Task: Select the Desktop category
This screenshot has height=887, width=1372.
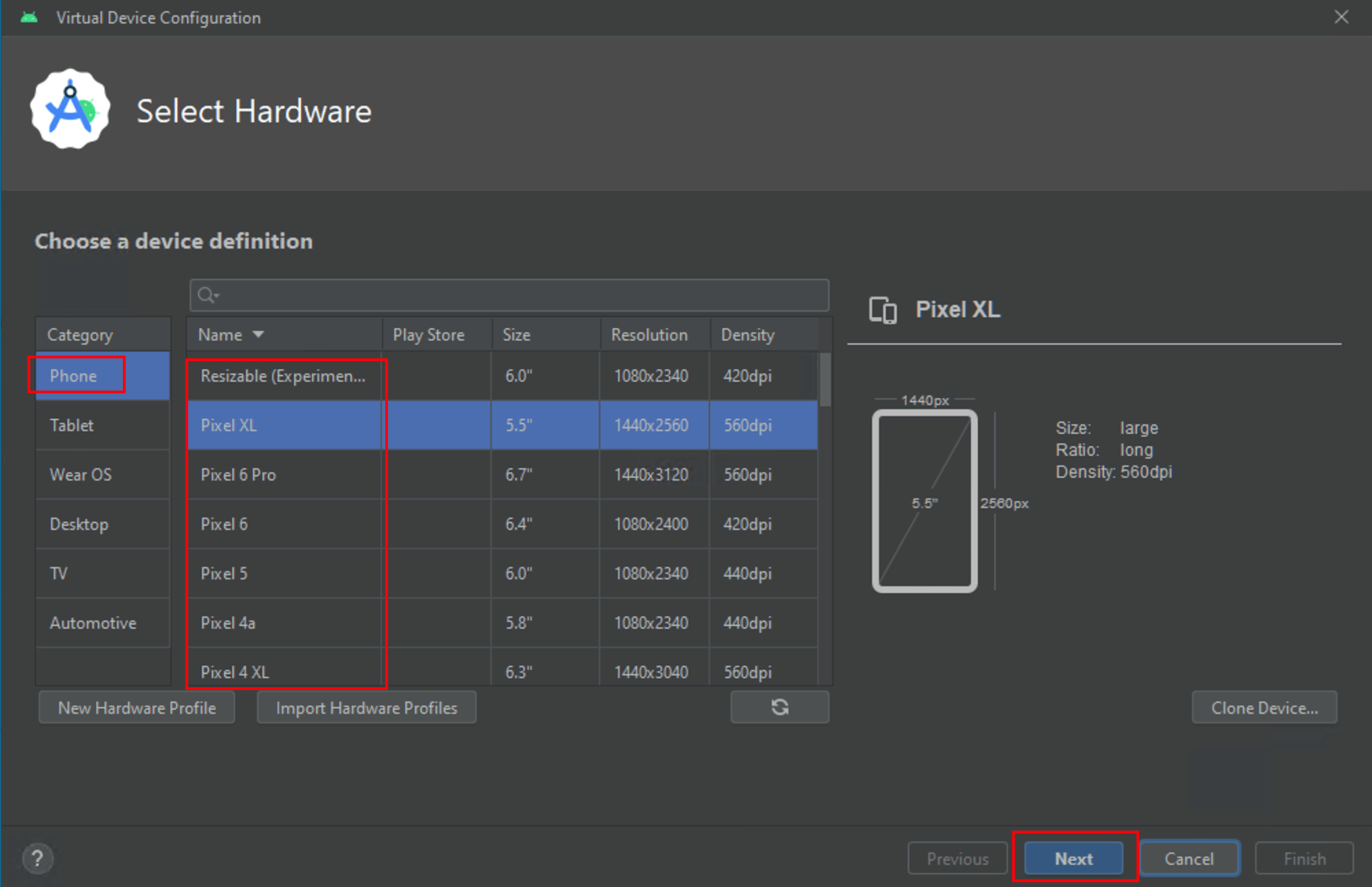Action: [102, 524]
